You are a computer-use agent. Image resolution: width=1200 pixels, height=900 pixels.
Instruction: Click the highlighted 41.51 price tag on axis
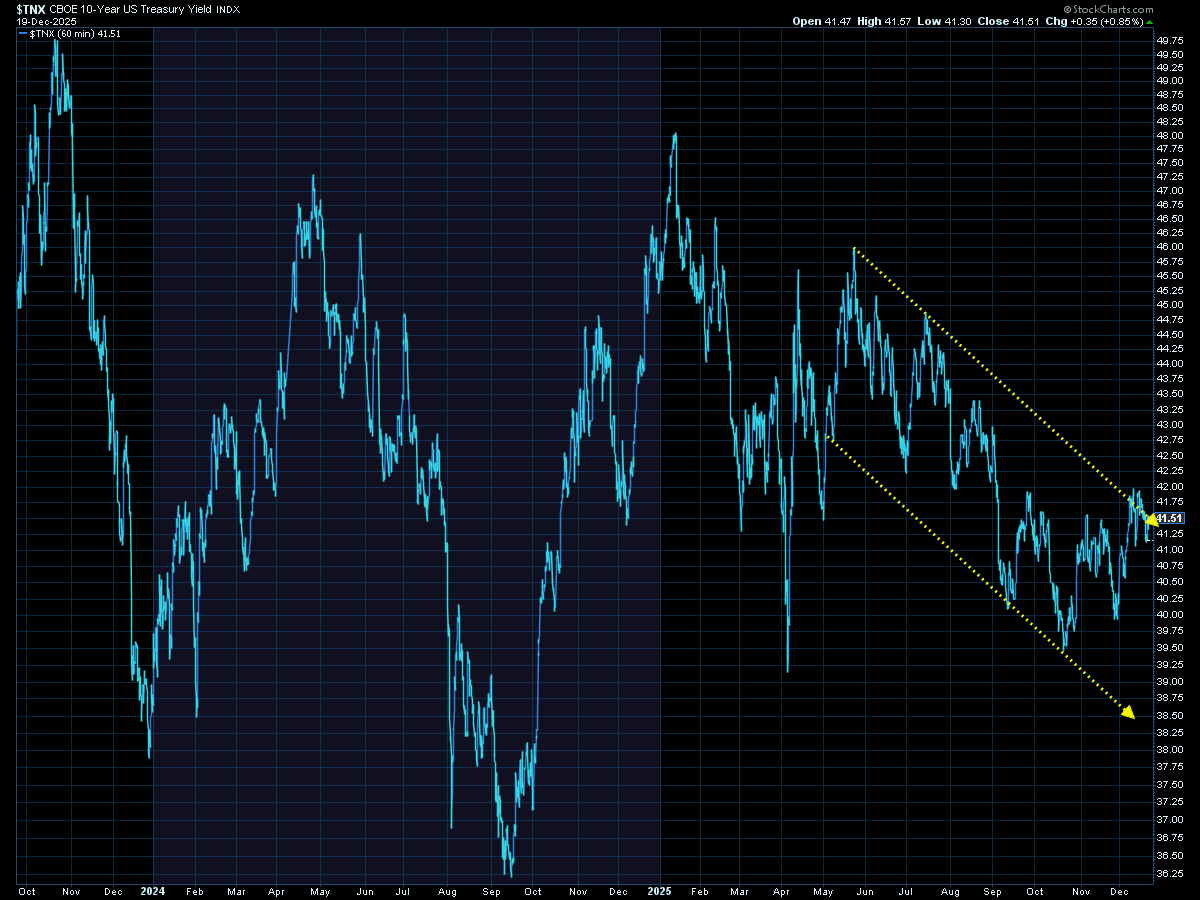click(x=1171, y=518)
